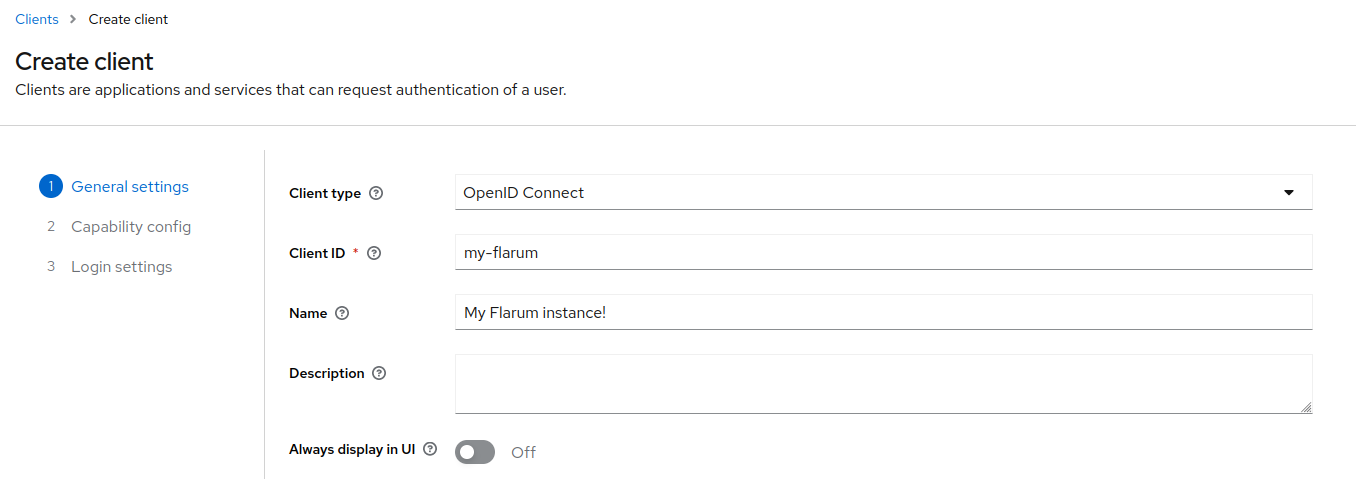Click the Always display in UI label
This screenshot has width=1356, height=479.
pyautogui.click(x=352, y=449)
